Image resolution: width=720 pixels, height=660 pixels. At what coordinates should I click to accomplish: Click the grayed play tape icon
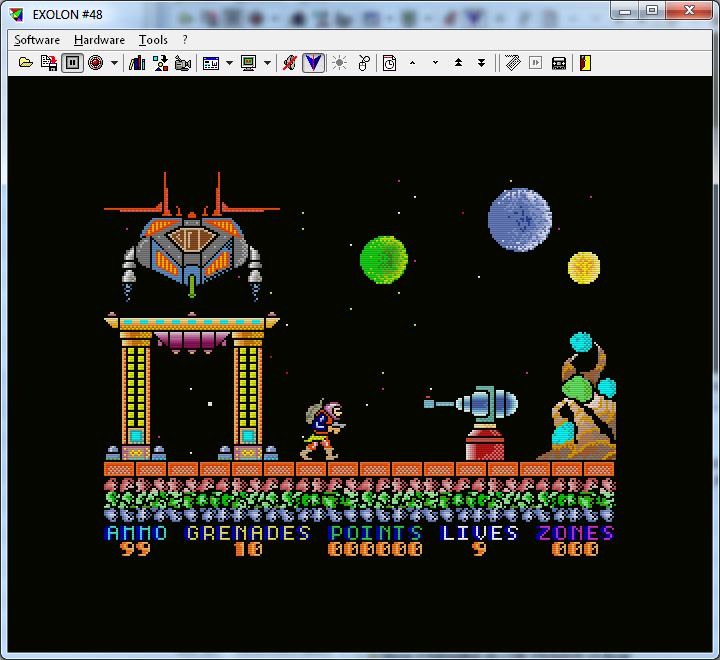(x=535, y=63)
